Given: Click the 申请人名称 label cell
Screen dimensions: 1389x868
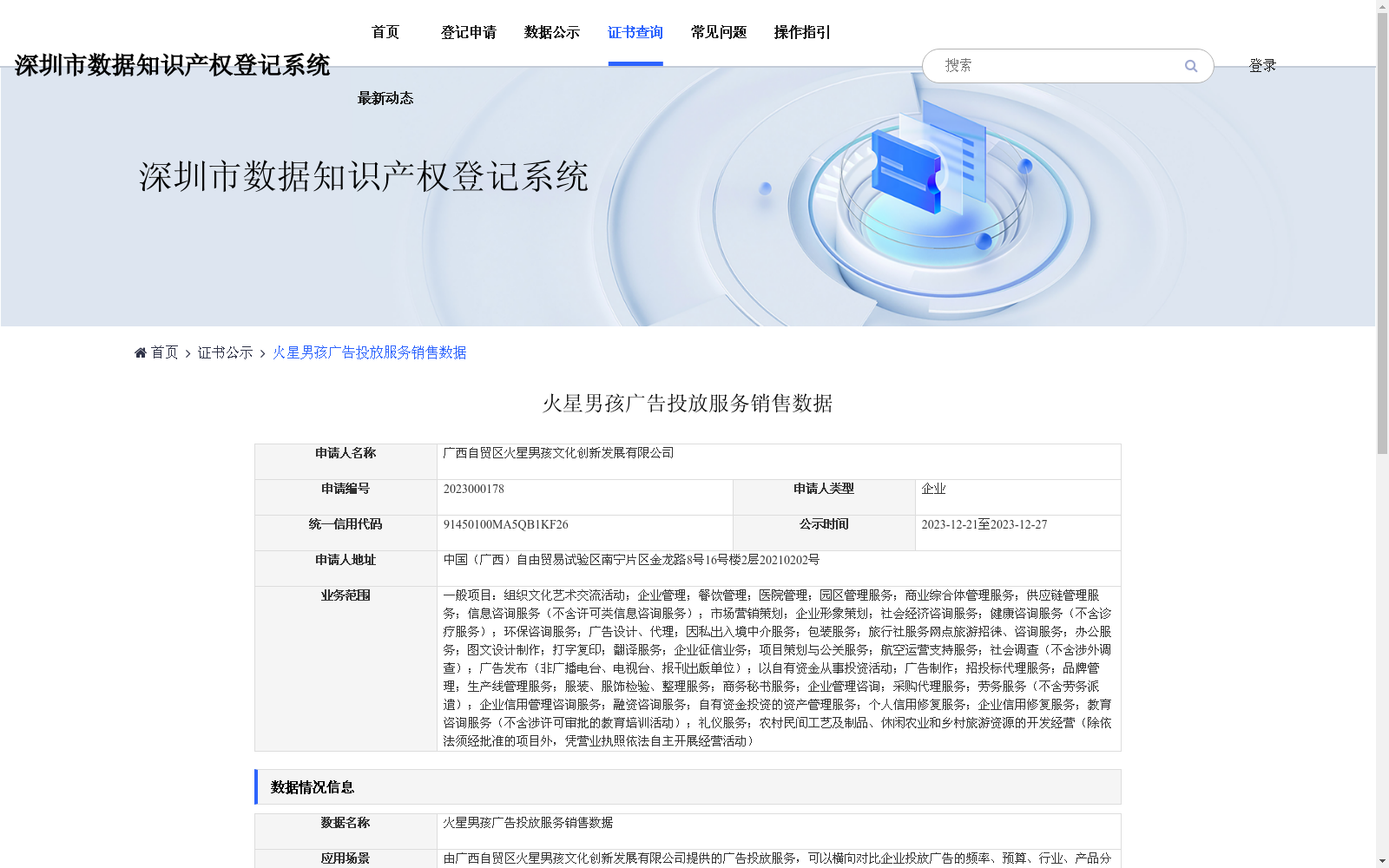Looking at the screenshot, I should point(346,462).
